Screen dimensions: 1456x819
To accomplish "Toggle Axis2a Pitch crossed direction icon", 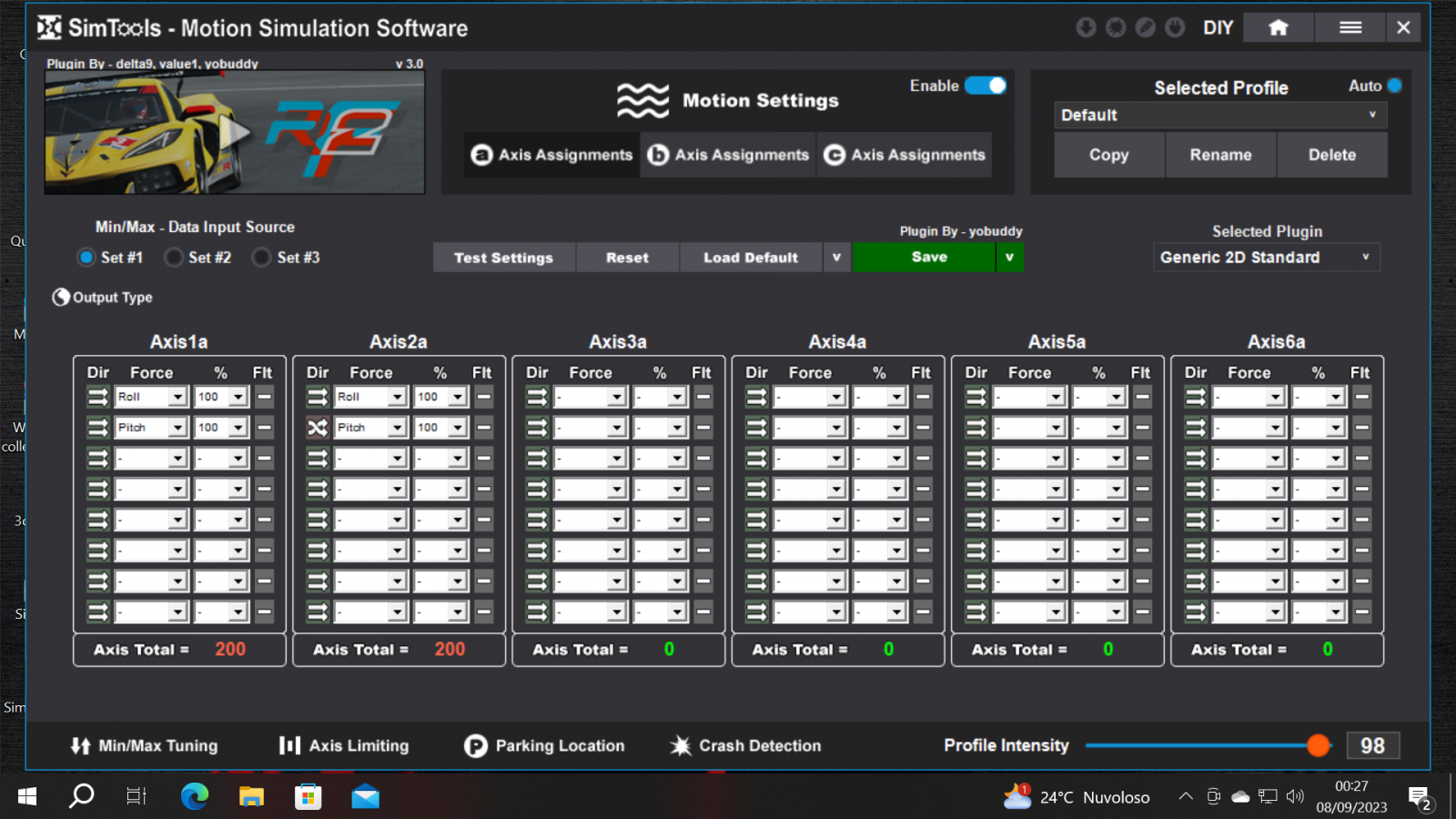I will click(x=318, y=428).
